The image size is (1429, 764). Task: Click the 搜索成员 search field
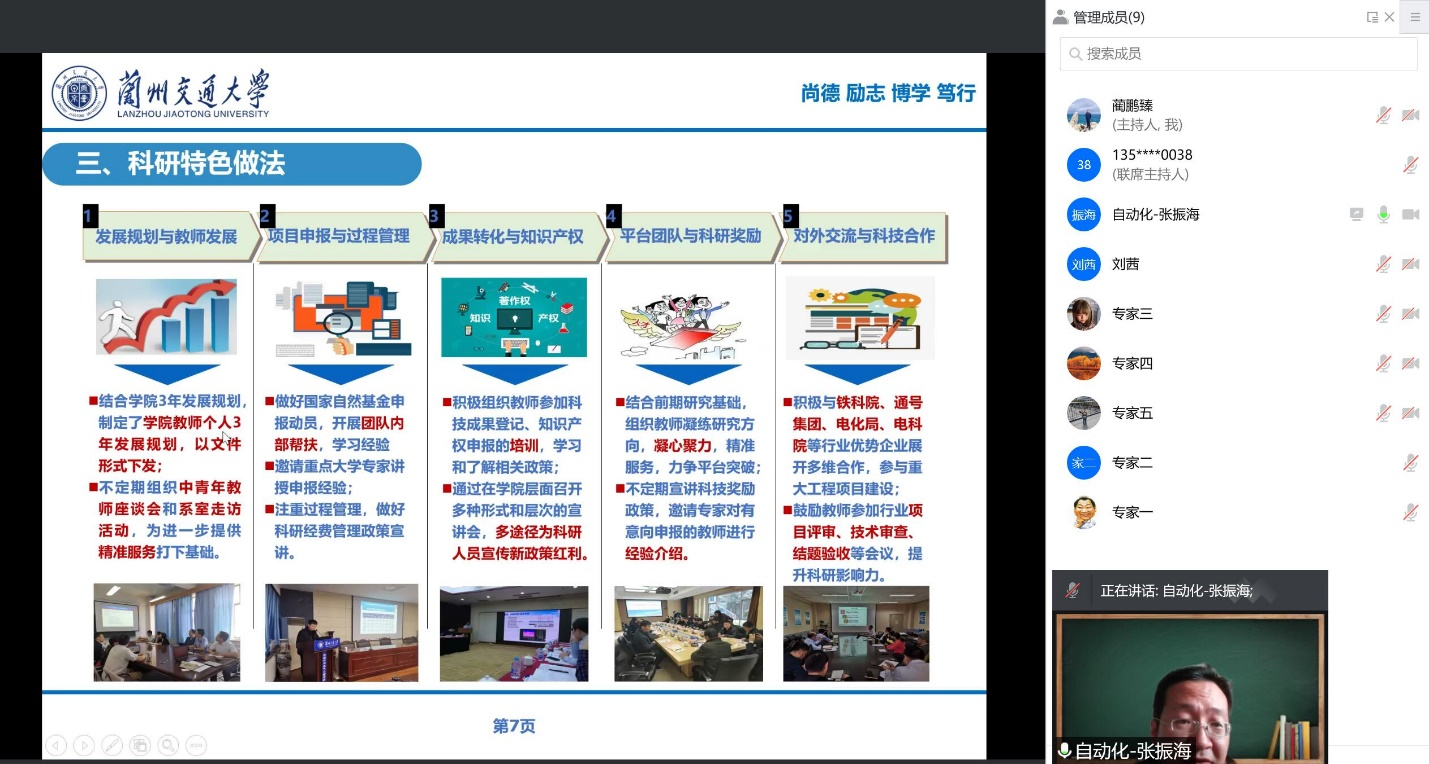[1238, 54]
